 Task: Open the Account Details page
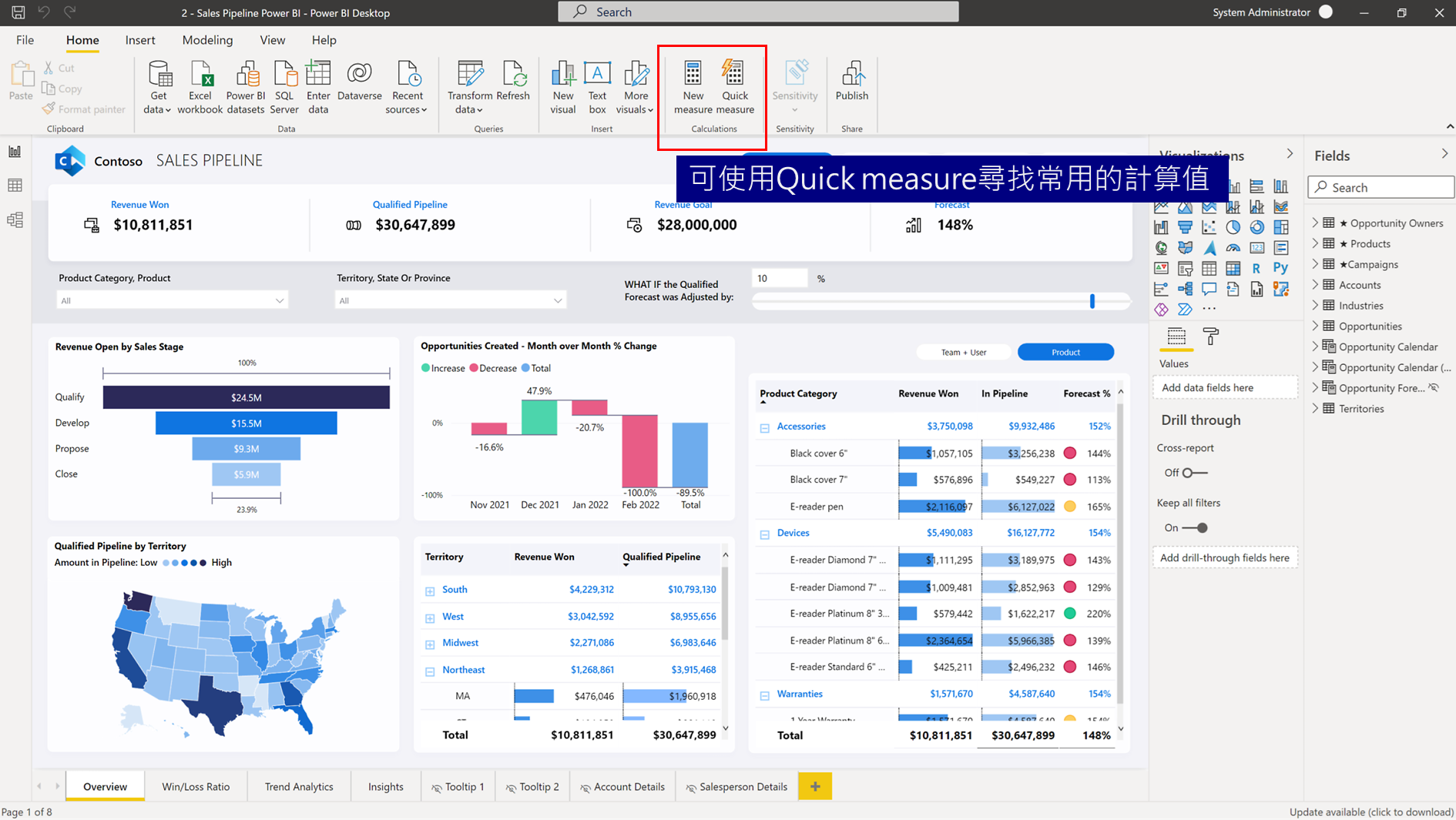[x=622, y=786]
